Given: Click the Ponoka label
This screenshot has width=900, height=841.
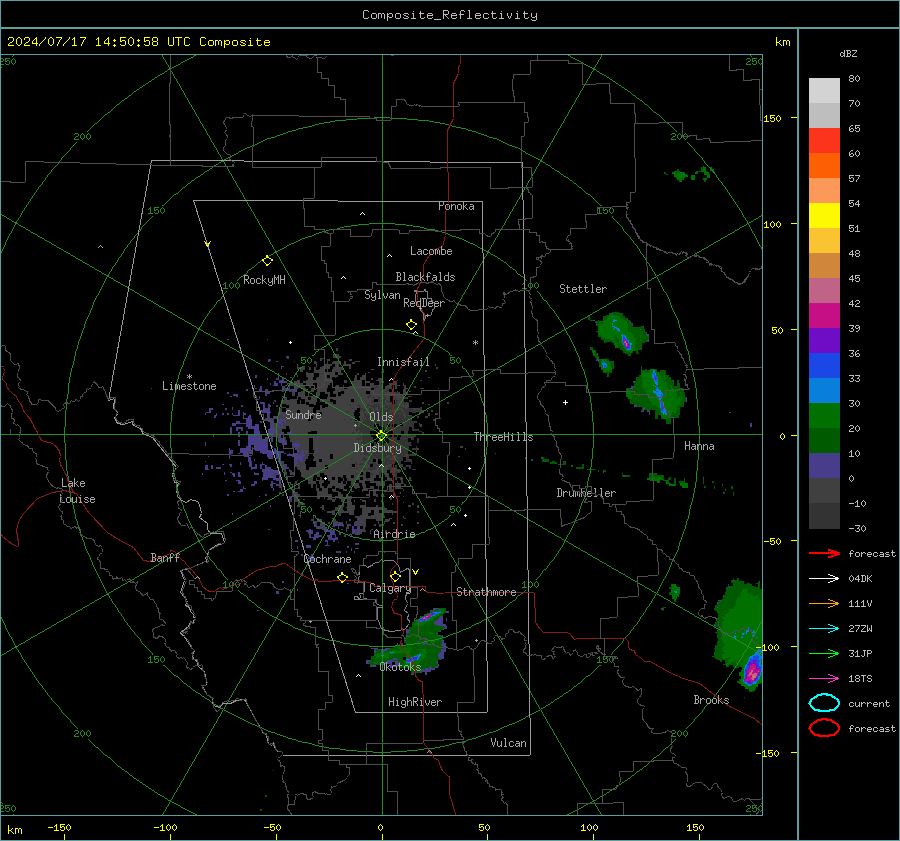Looking at the screenshot, I should tap(456, 206).
